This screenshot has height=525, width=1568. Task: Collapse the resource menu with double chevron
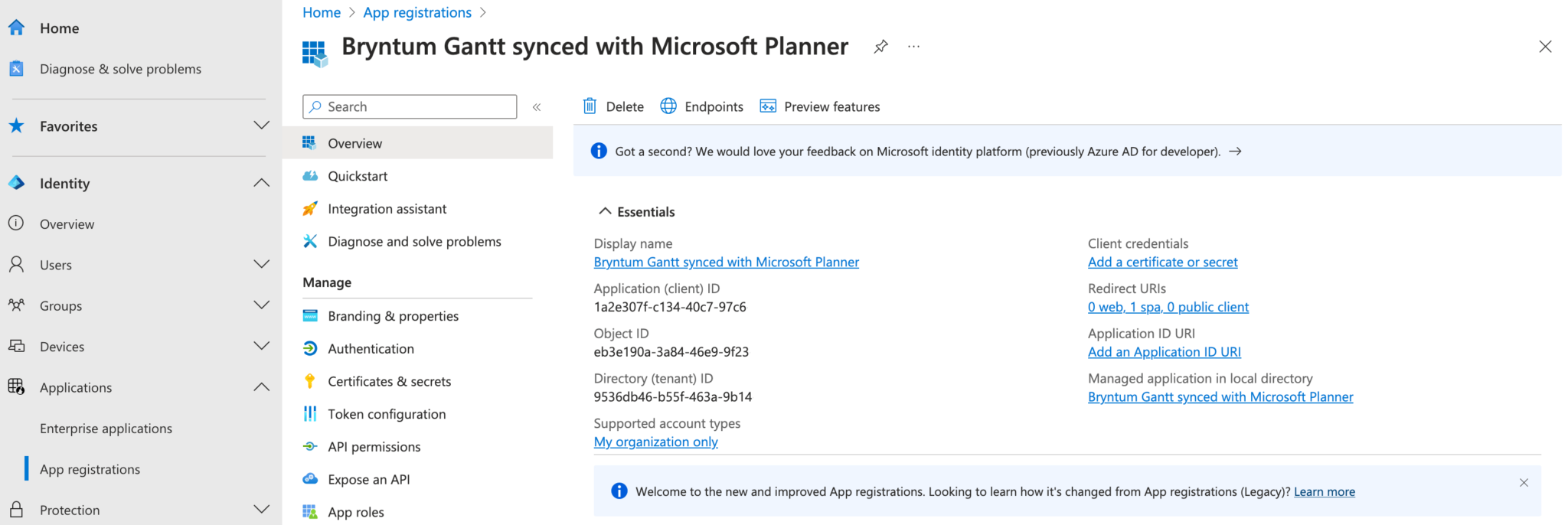click(537, 107)
